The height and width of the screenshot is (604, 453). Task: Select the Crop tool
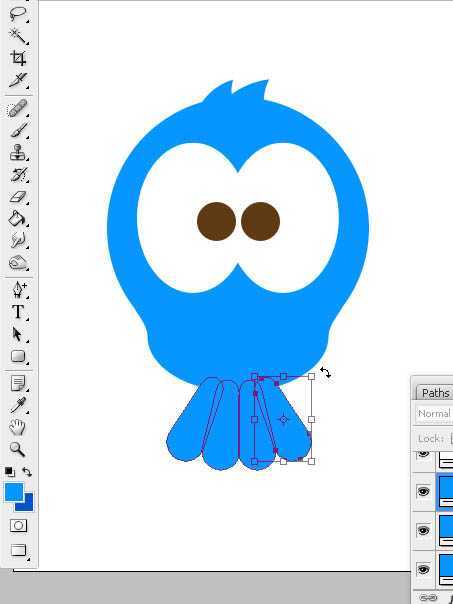click(x=18, y=58)
